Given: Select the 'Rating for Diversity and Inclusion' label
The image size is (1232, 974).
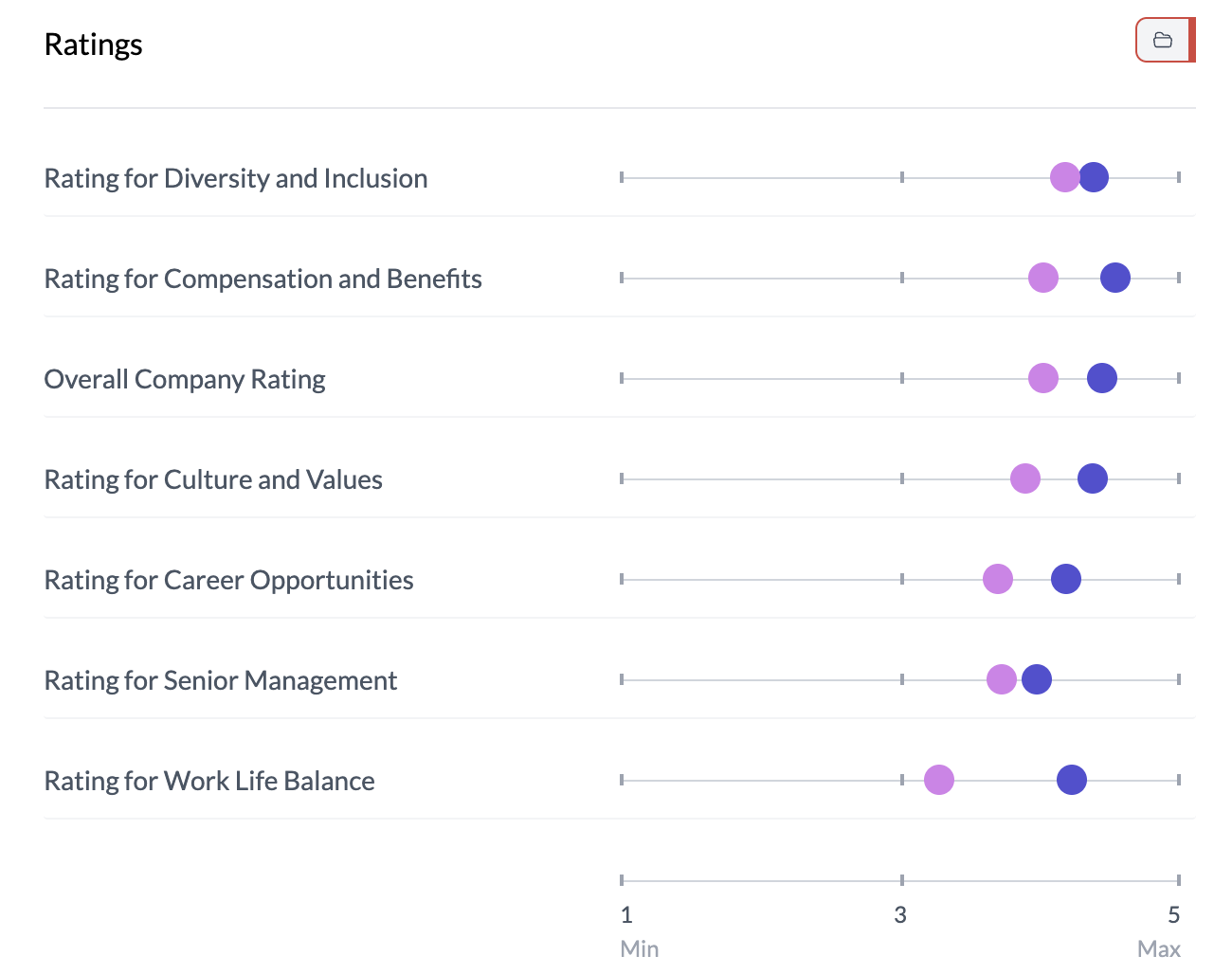Looking at the screenshot, I should pyautogui.click(x=235, y=177).
